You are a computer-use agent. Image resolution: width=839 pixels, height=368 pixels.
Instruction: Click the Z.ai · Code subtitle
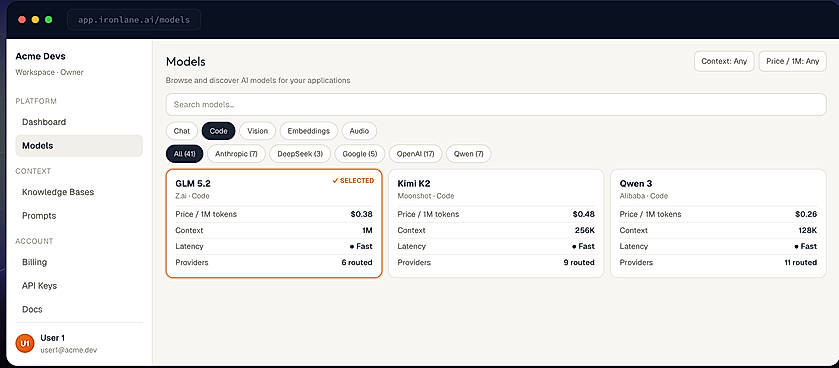pyautogui.click(x=192, y=196)
